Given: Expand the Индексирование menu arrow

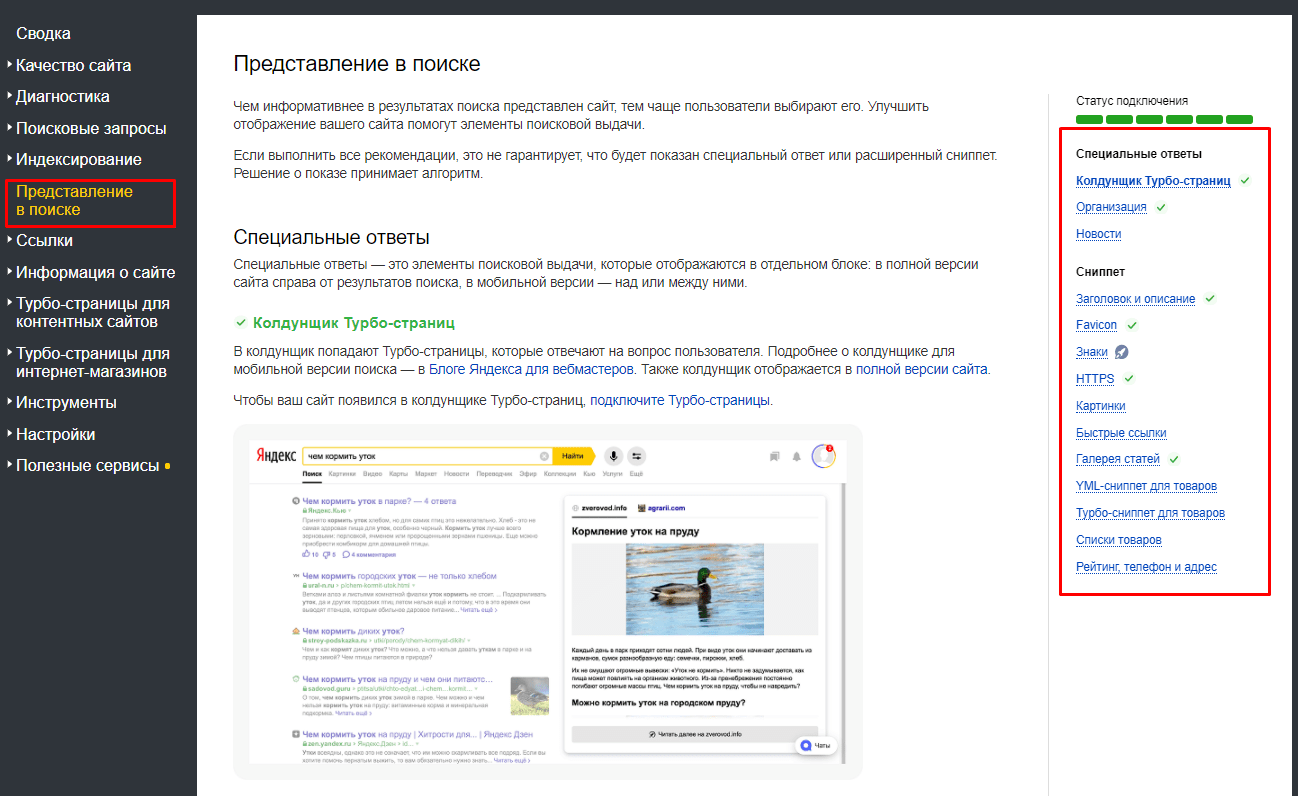Looking at the screenshot, I should [x=10, y=159].
